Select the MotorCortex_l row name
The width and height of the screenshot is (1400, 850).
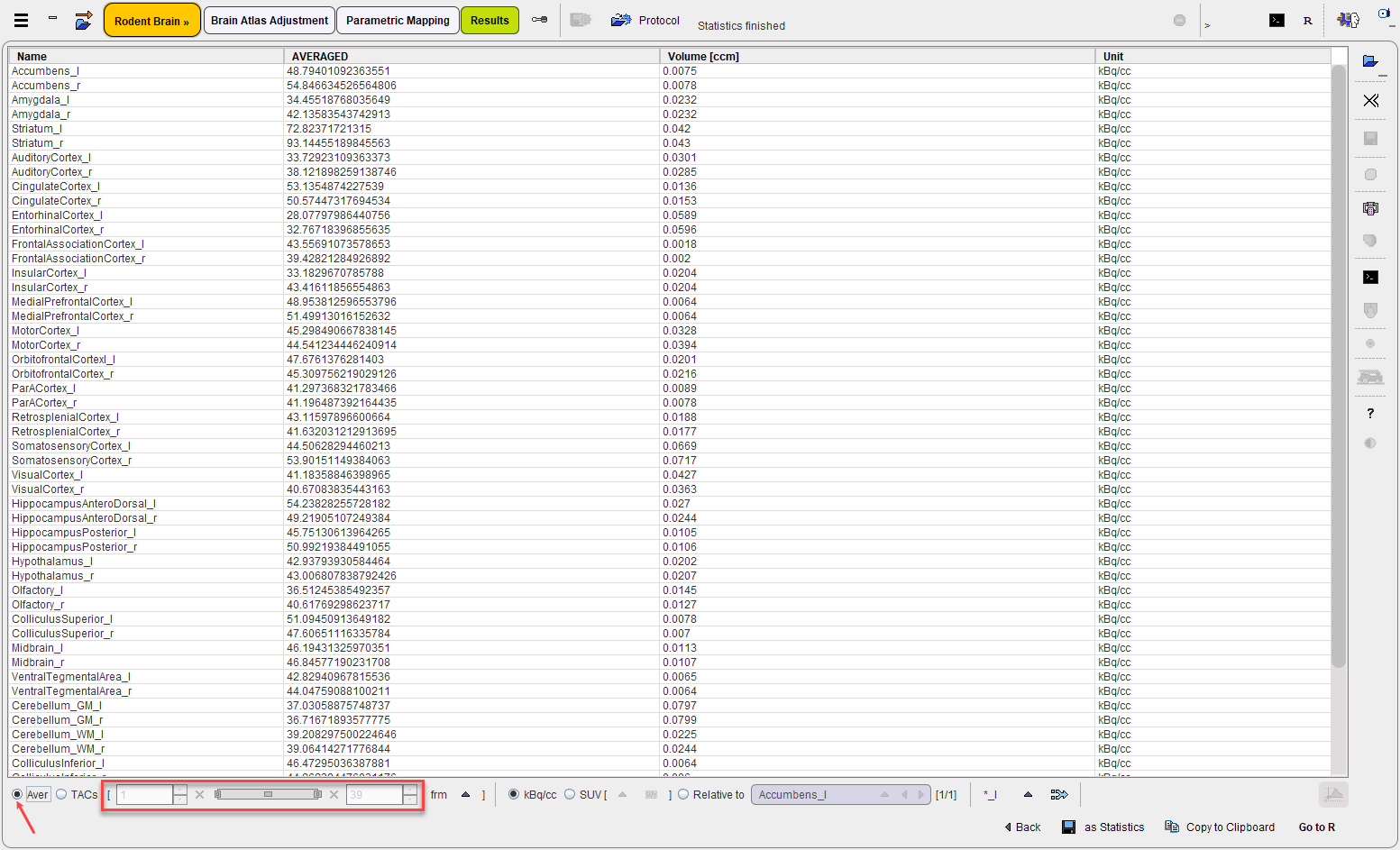pyautogui.click(x=45, y=330)
